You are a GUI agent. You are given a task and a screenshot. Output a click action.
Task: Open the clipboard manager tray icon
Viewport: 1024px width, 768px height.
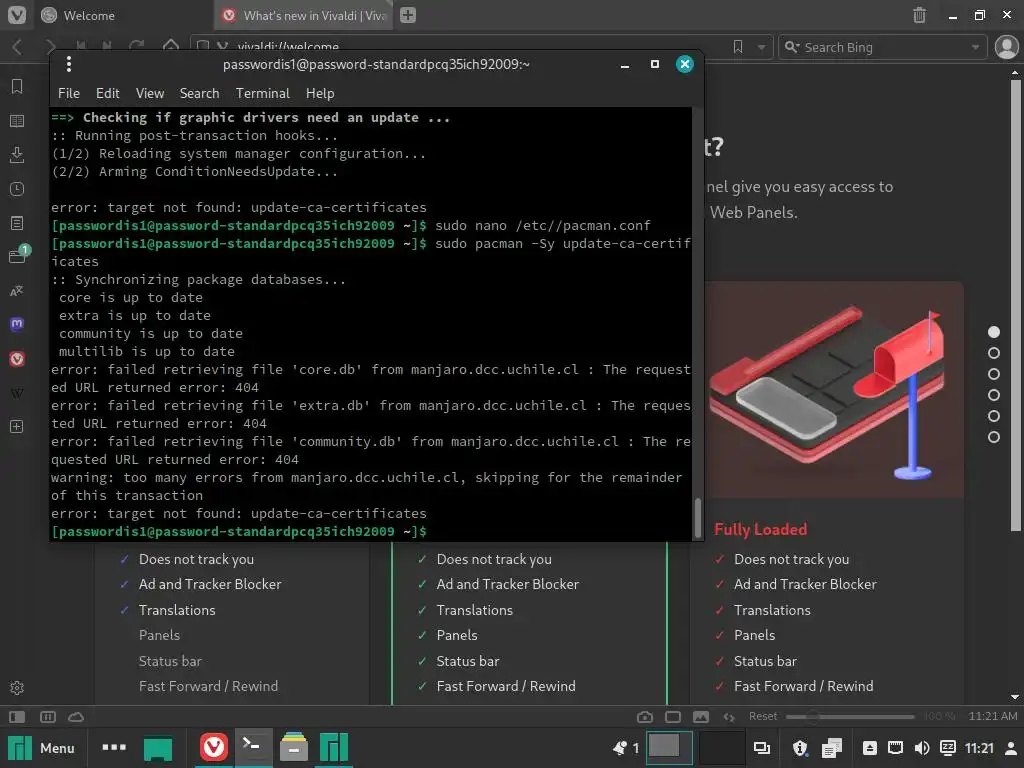(831, 748)
